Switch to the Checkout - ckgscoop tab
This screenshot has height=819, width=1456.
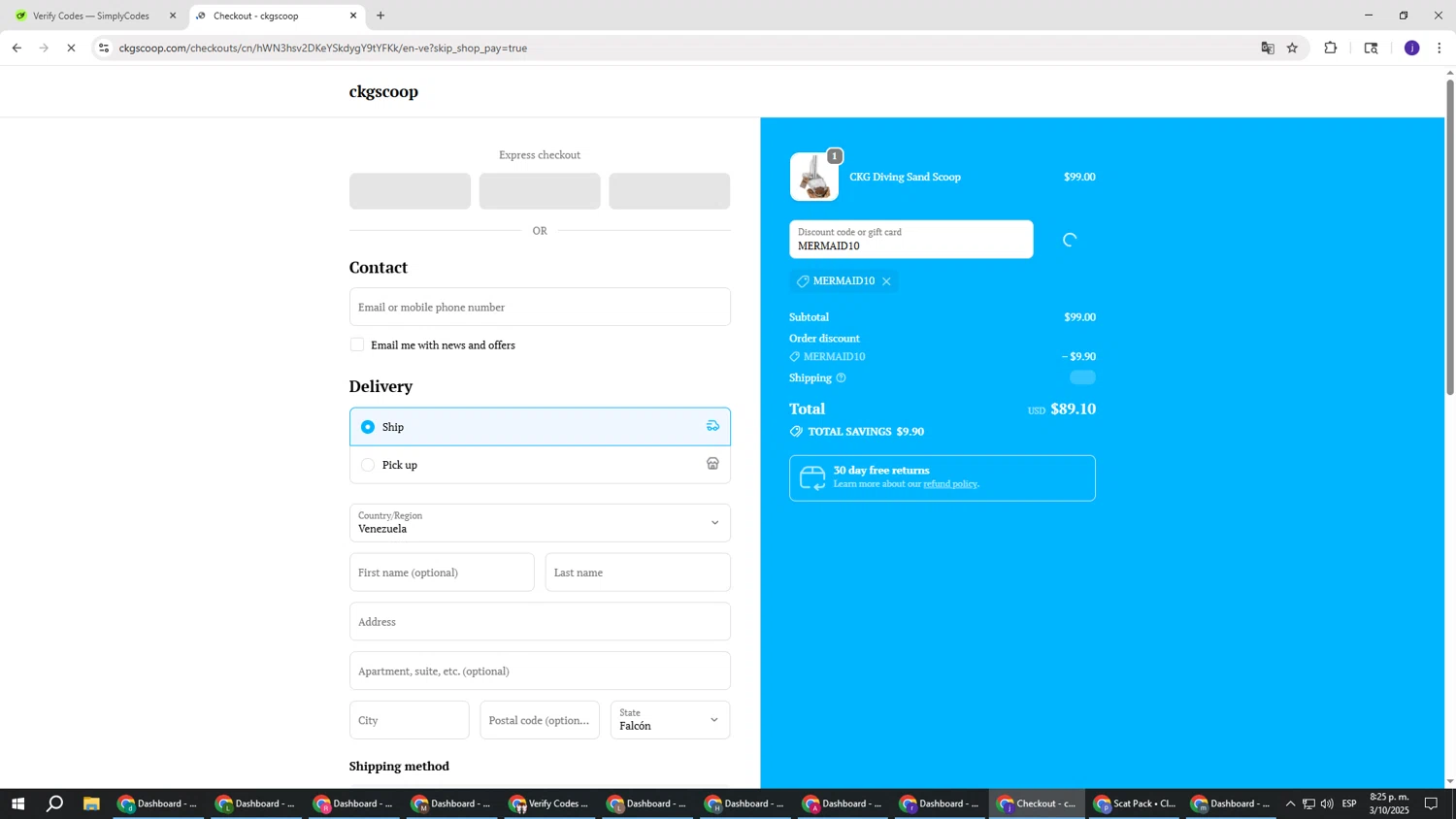tap(275, 16)
